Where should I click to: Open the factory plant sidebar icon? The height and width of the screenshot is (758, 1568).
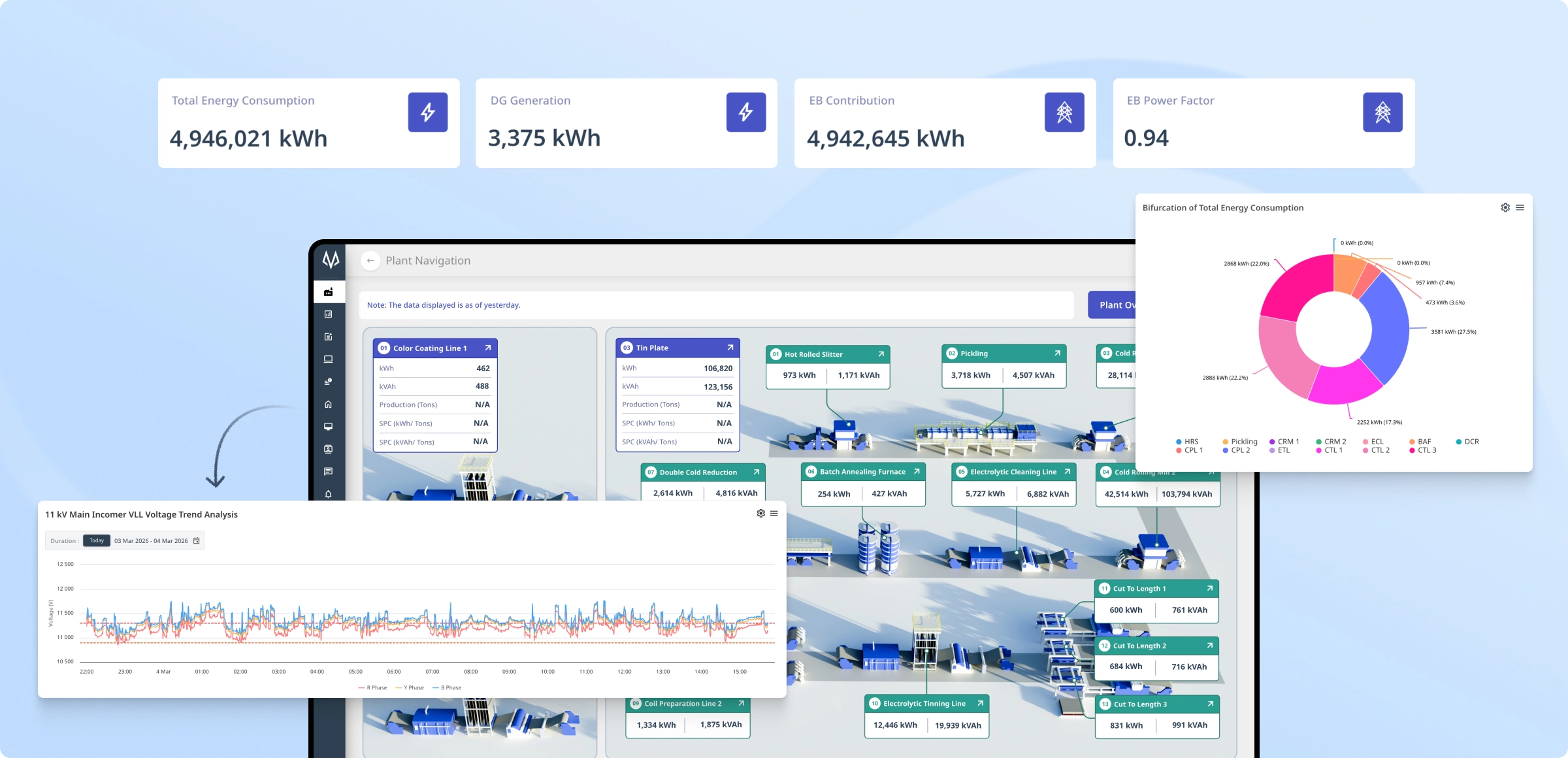pyautogui.click(x=329, y=292)
